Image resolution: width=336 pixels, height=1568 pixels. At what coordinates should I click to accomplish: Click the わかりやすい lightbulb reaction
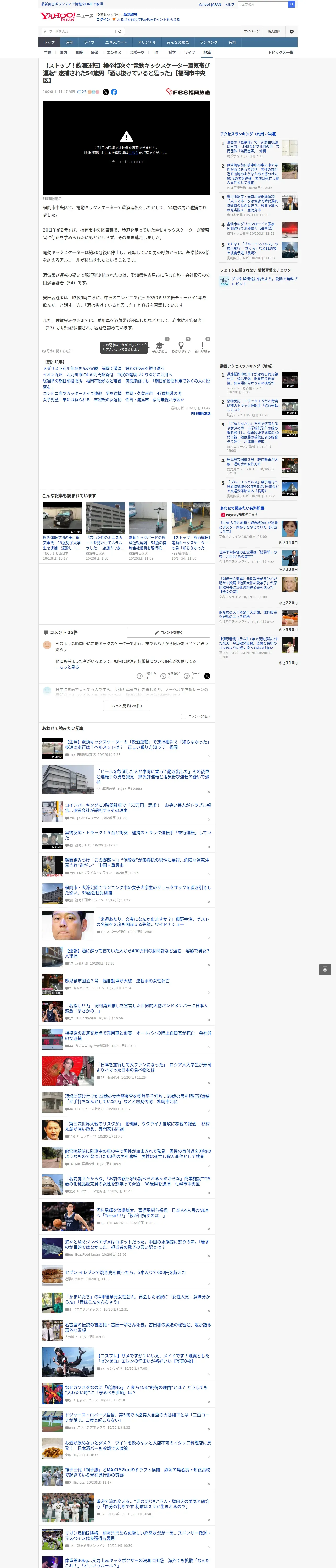(x=181, y=346)
